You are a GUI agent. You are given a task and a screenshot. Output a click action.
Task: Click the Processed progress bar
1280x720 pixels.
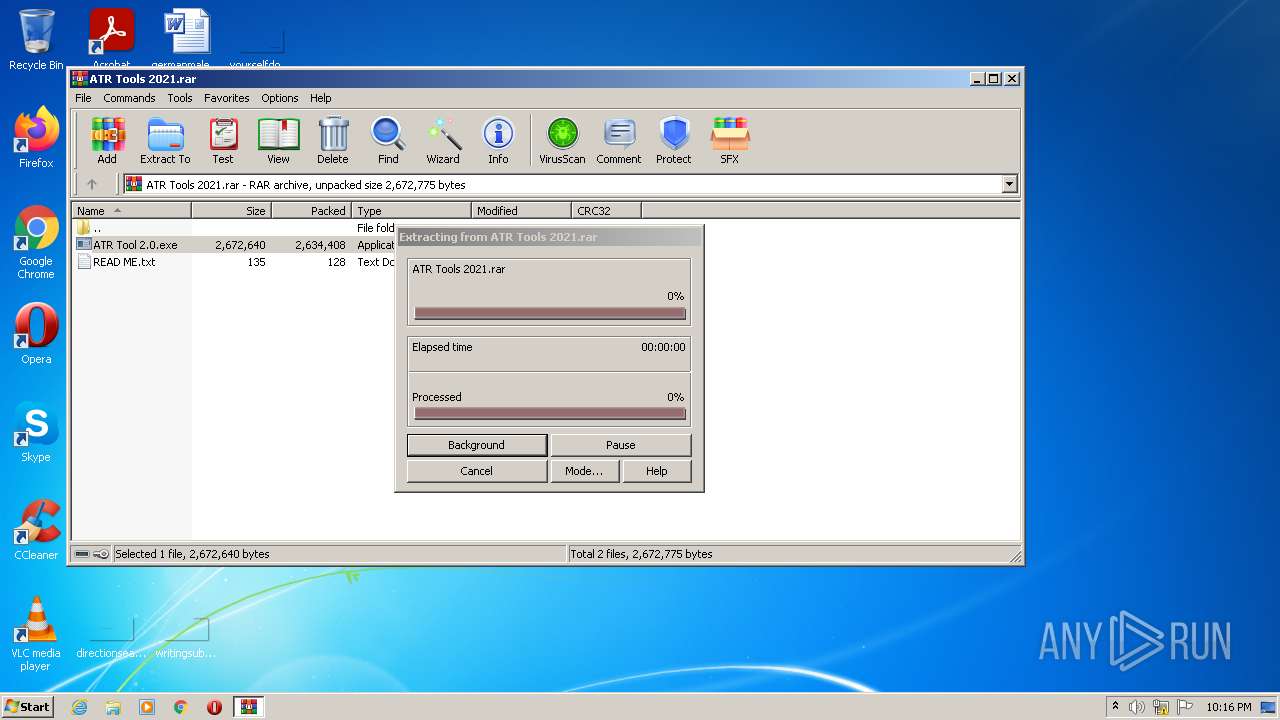tap(549, 413)
